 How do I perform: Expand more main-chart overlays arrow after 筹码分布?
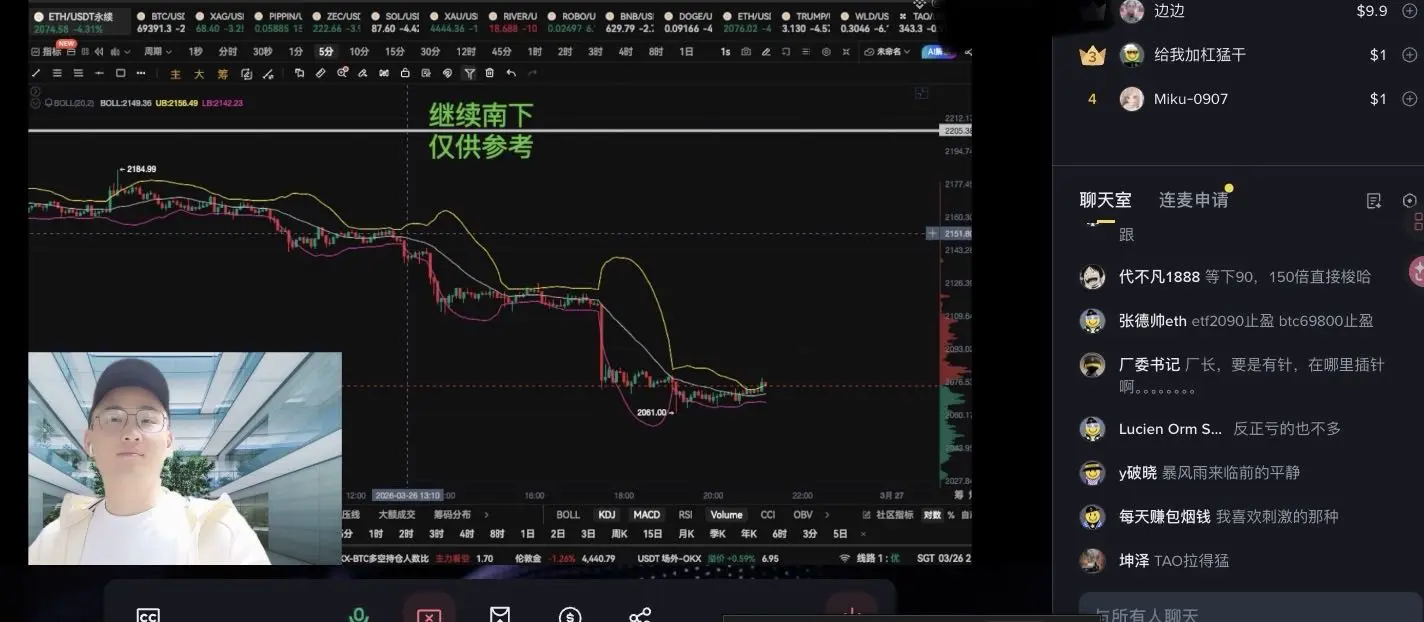[486, 515]
